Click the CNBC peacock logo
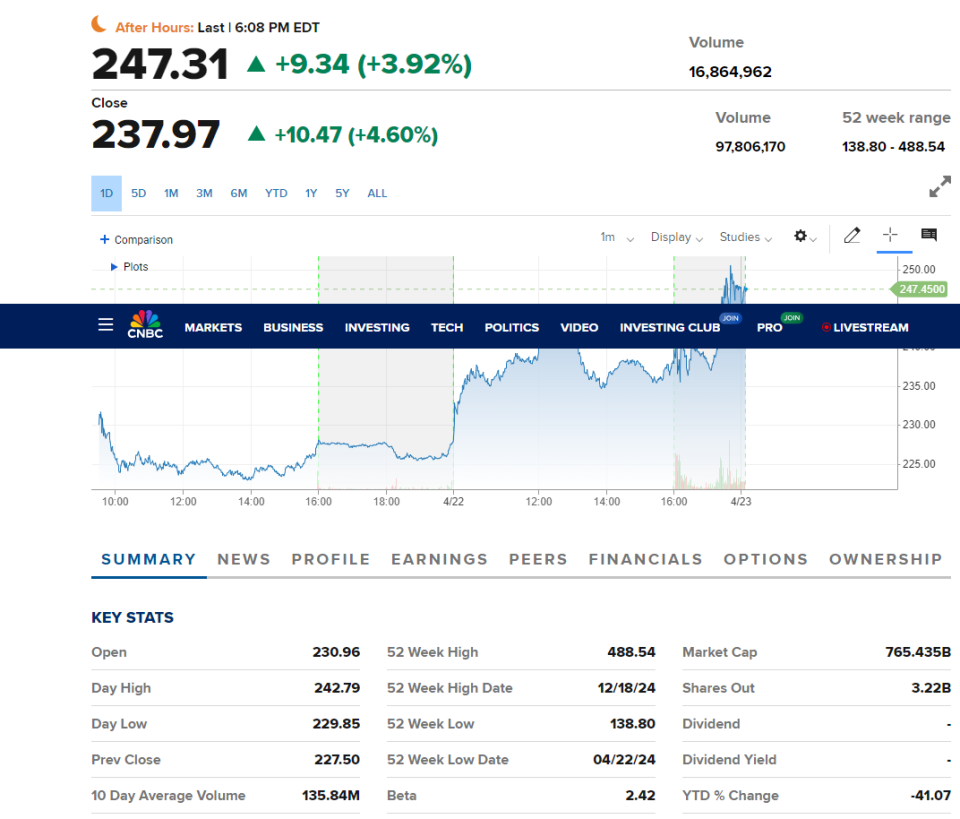960x819 pixels. point(145,325)
